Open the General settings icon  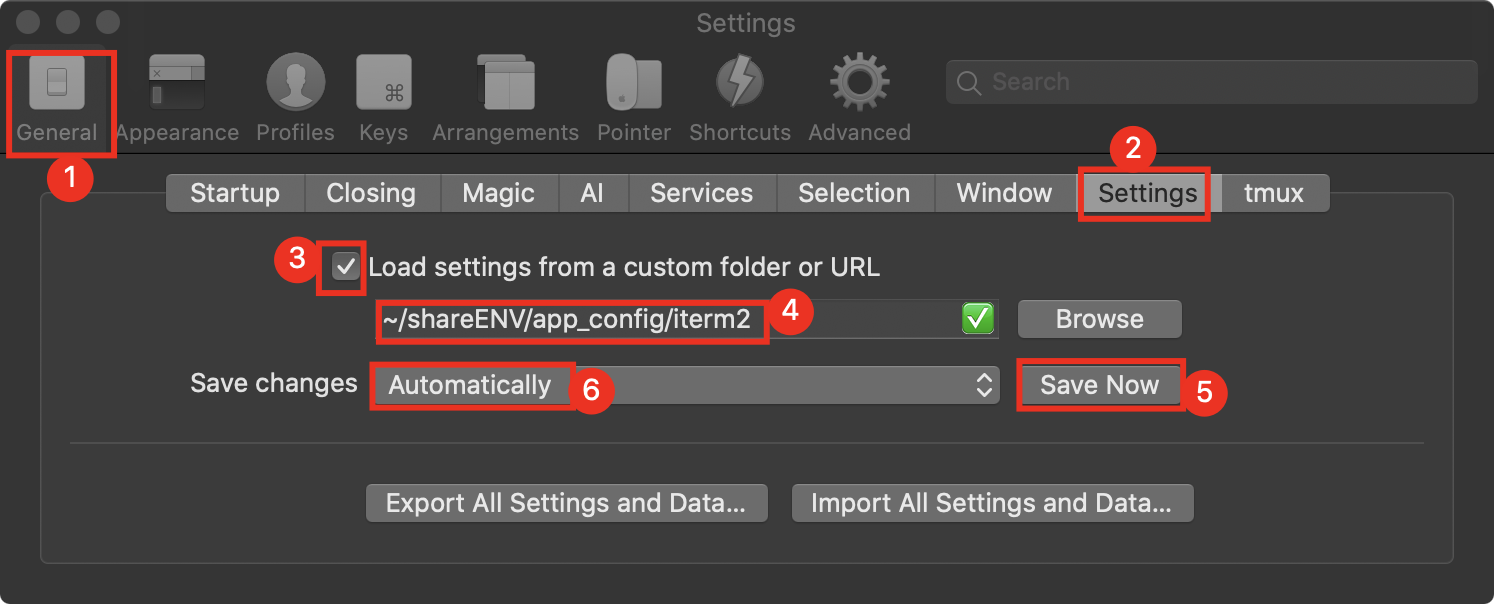[57, 84]
